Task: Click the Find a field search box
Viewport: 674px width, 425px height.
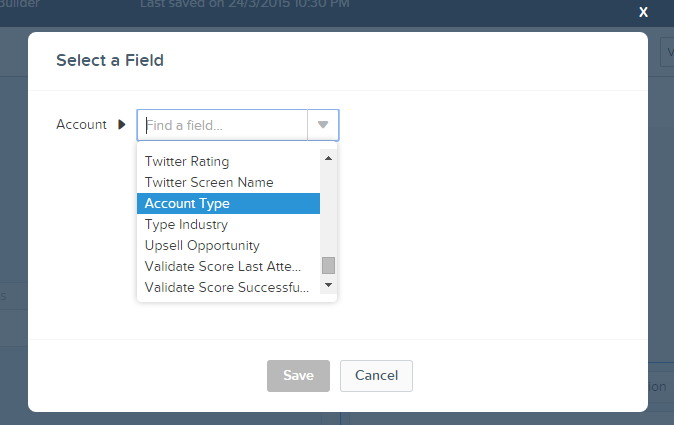Action: coord(224,125)
